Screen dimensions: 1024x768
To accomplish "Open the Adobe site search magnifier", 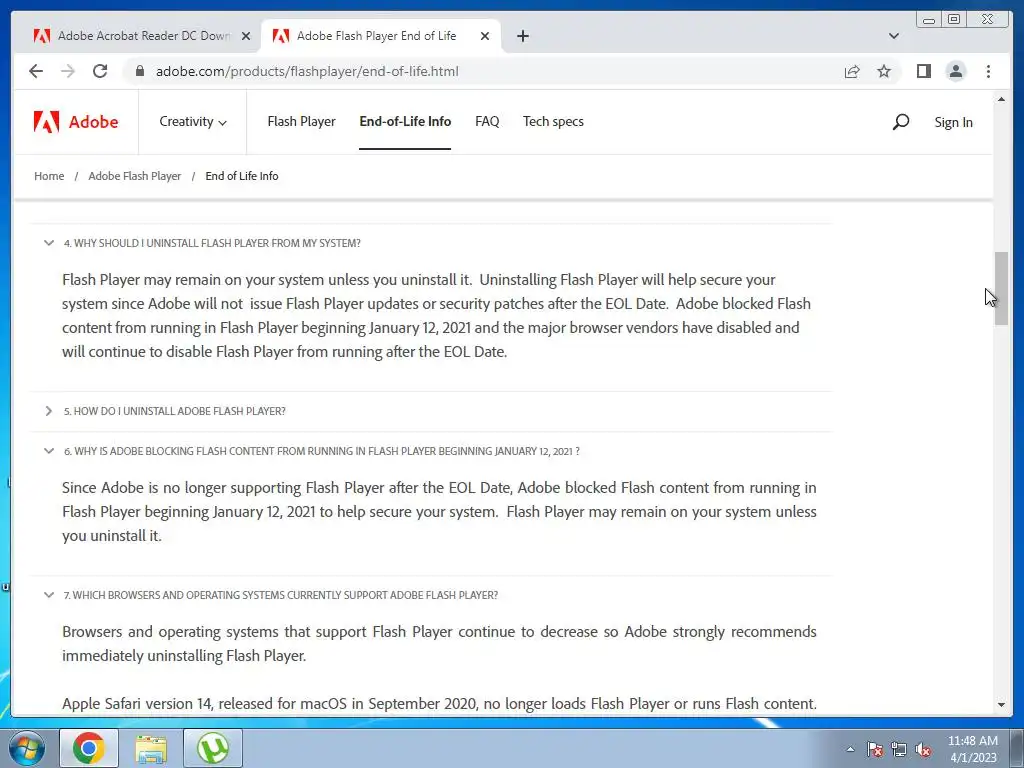I will (x=901, y=121).
